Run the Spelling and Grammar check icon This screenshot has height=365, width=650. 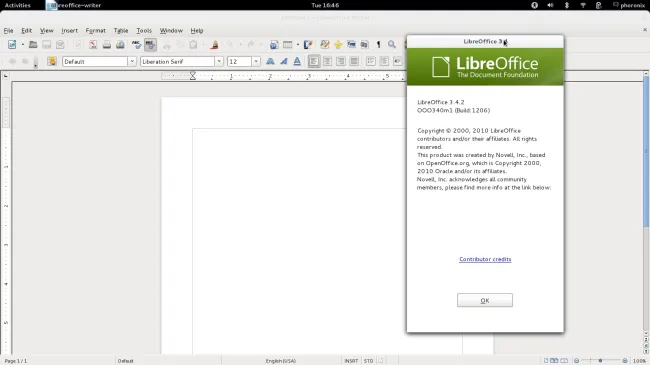point(136,44)
